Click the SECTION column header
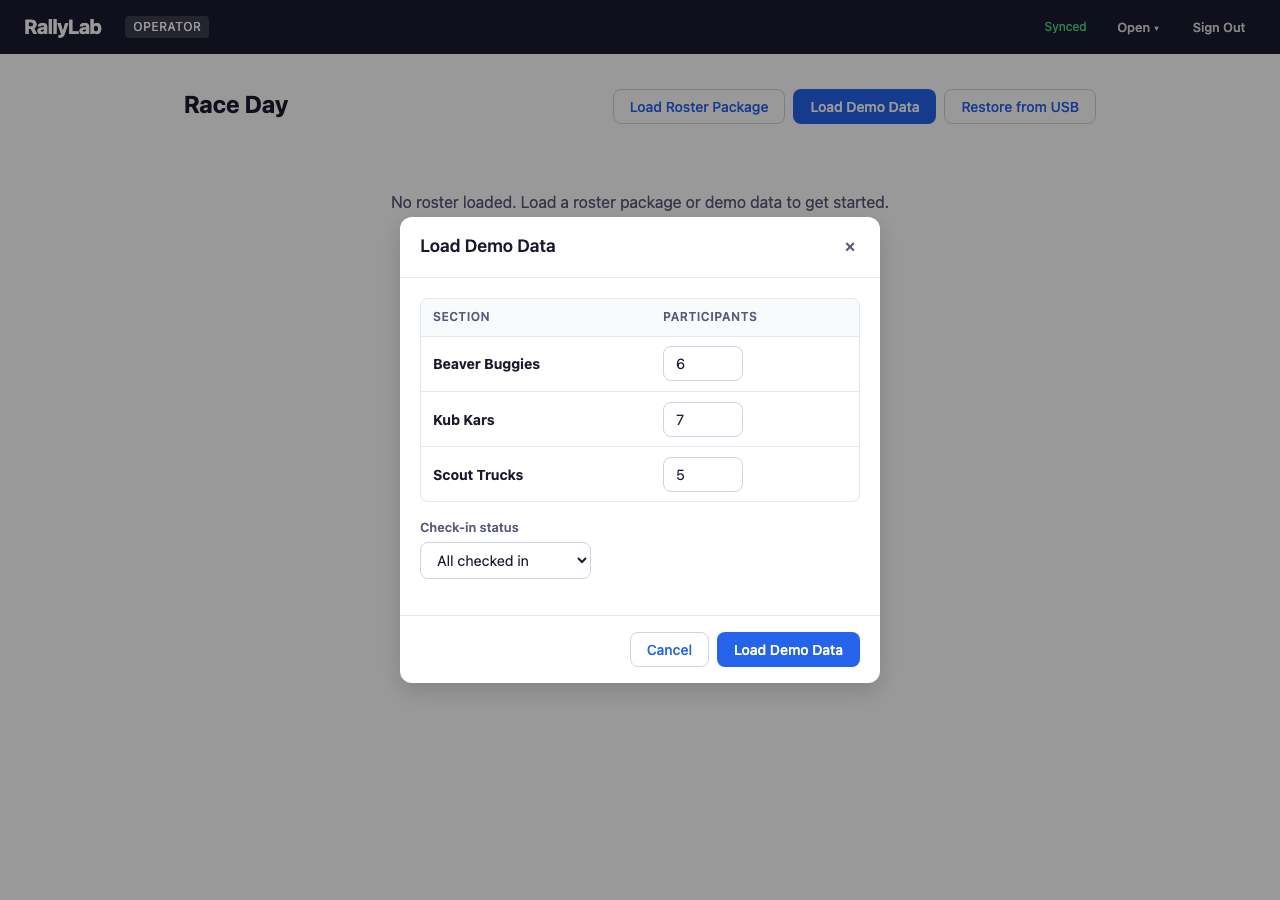 461,317
